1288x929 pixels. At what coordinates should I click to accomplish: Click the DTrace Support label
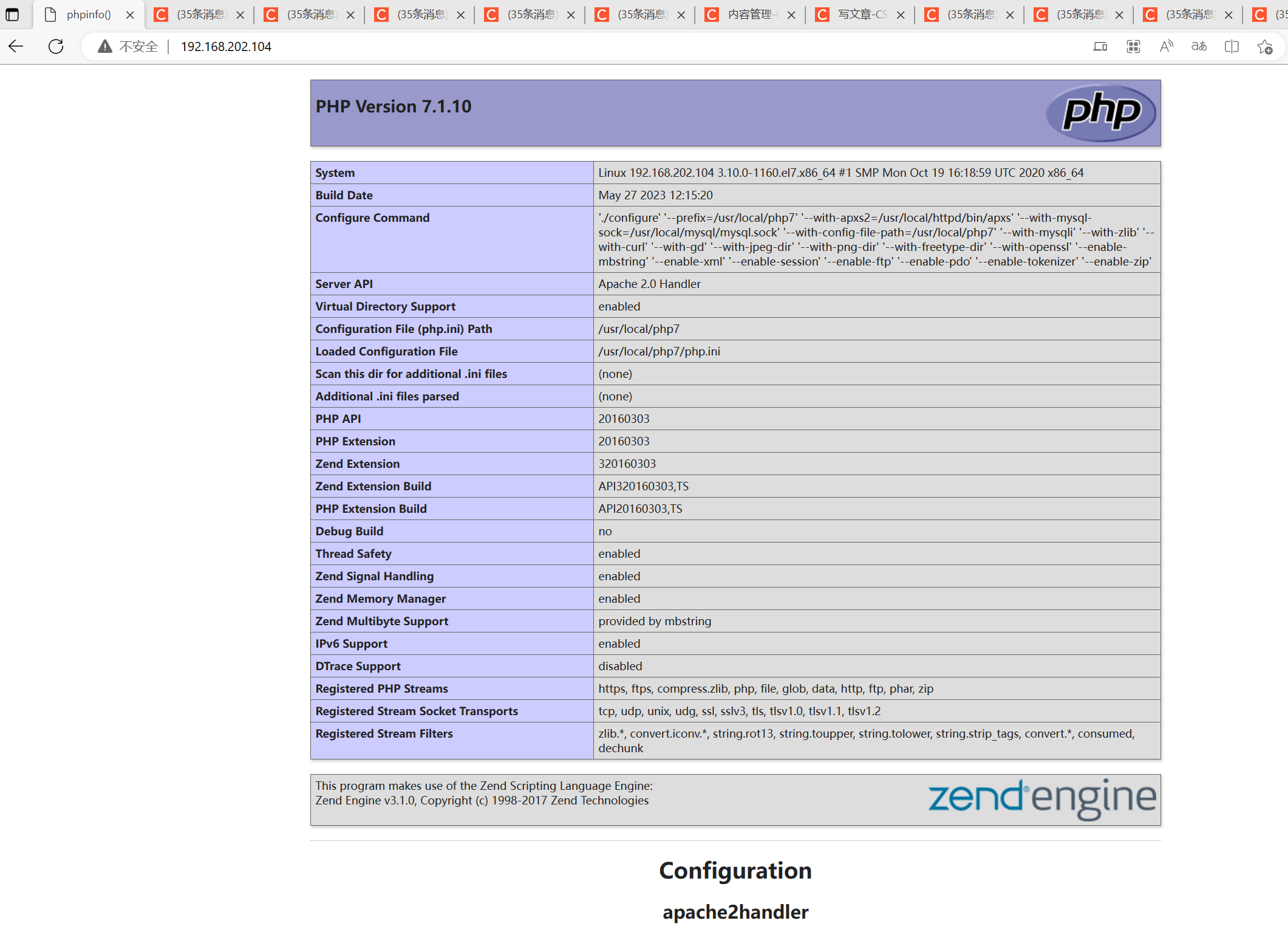pos(358,666)
